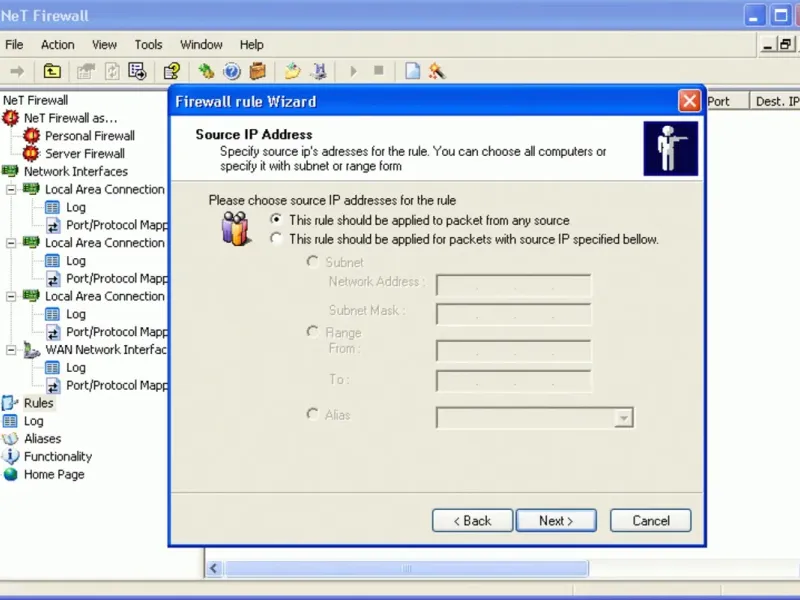Screen dimensions: 800x600
Task: Click the stop square toolbar icon
Action: (x=379, y=70)
